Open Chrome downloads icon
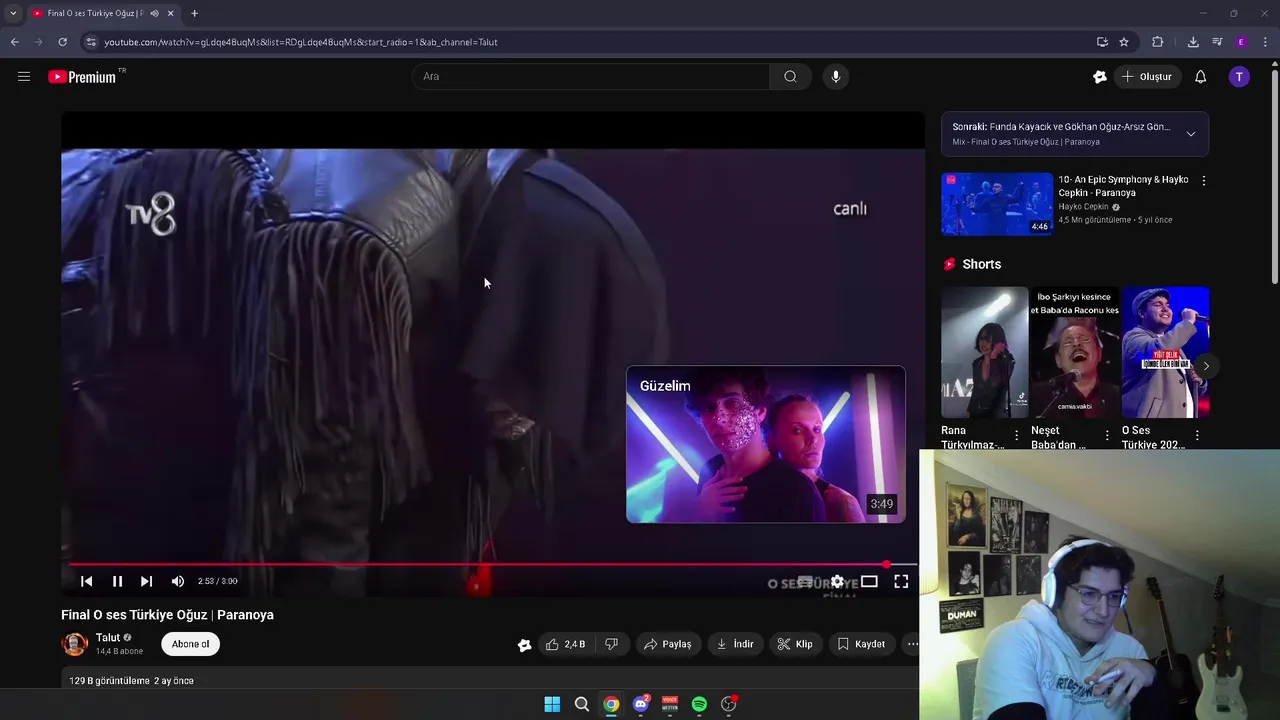The width and height of the screenshot is (1280, 720). click(x=1193, y=42)
